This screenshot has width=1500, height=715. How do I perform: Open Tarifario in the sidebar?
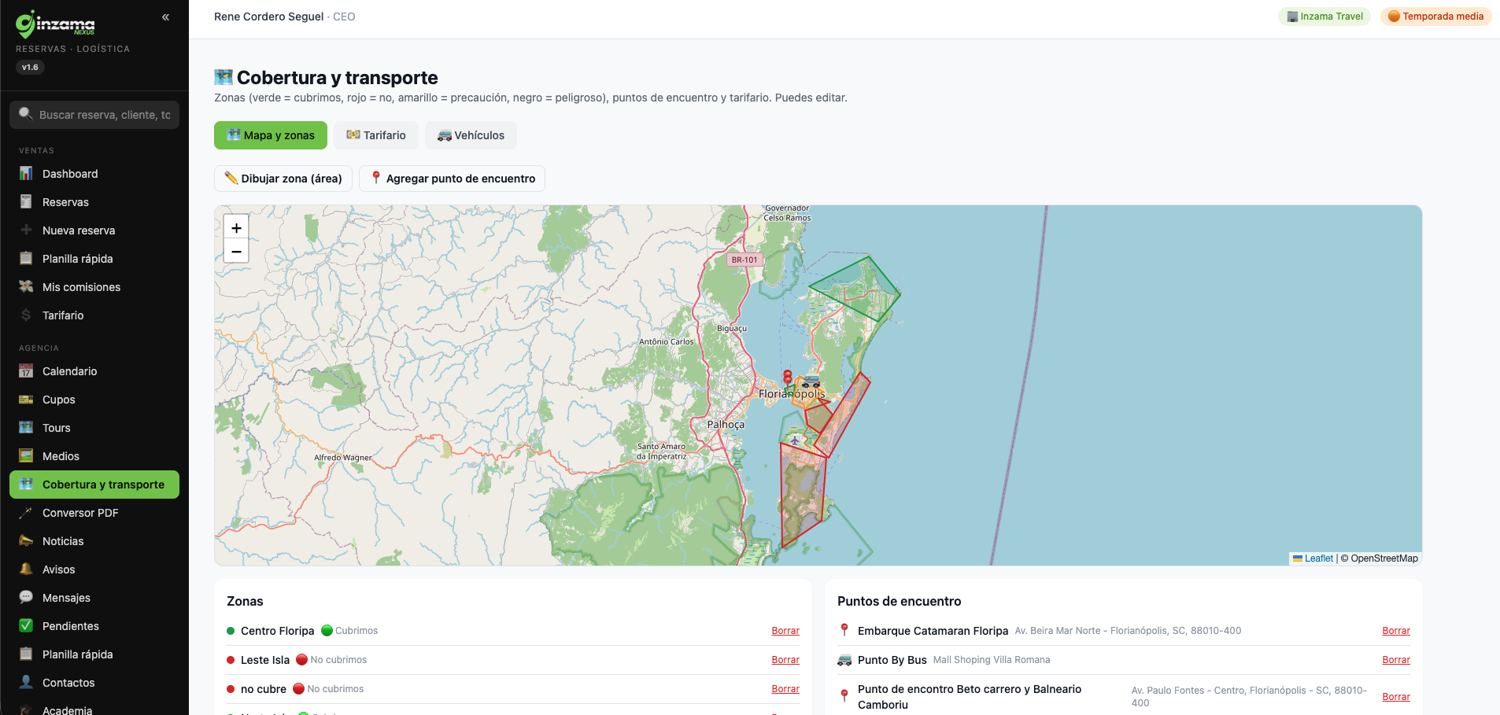(94, 315)
